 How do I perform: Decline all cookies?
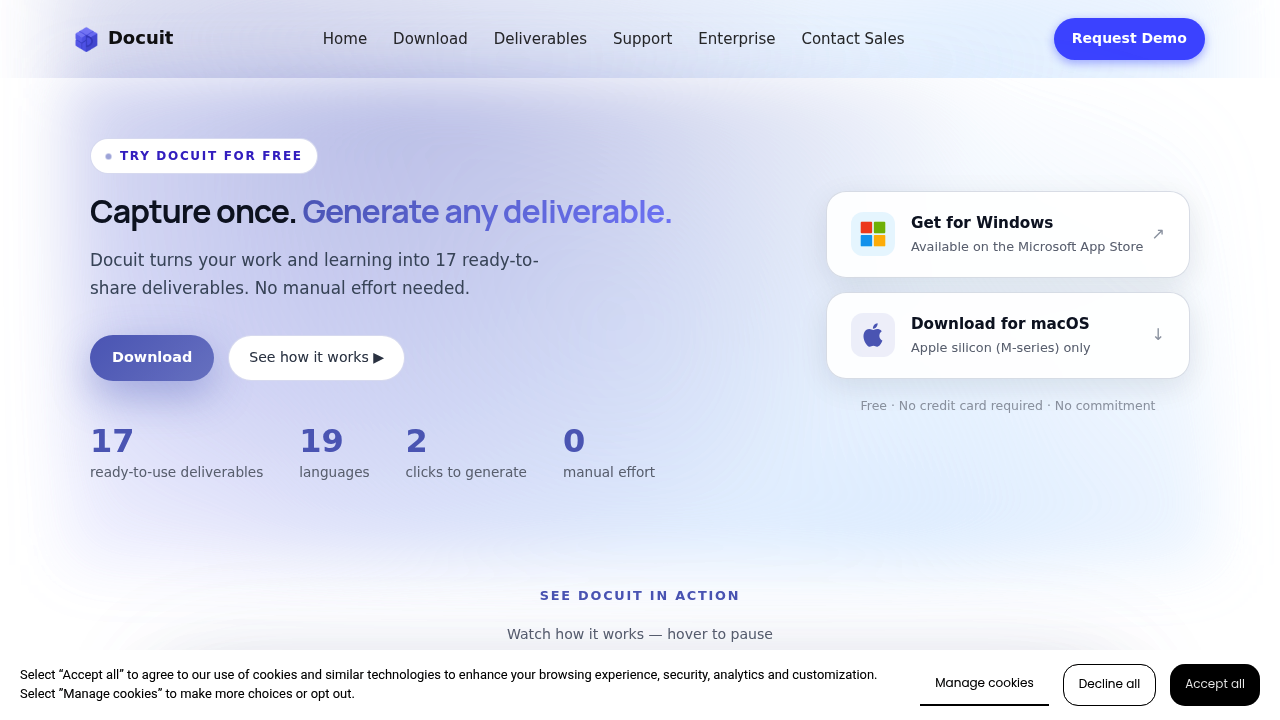(x=1109, y=685)
